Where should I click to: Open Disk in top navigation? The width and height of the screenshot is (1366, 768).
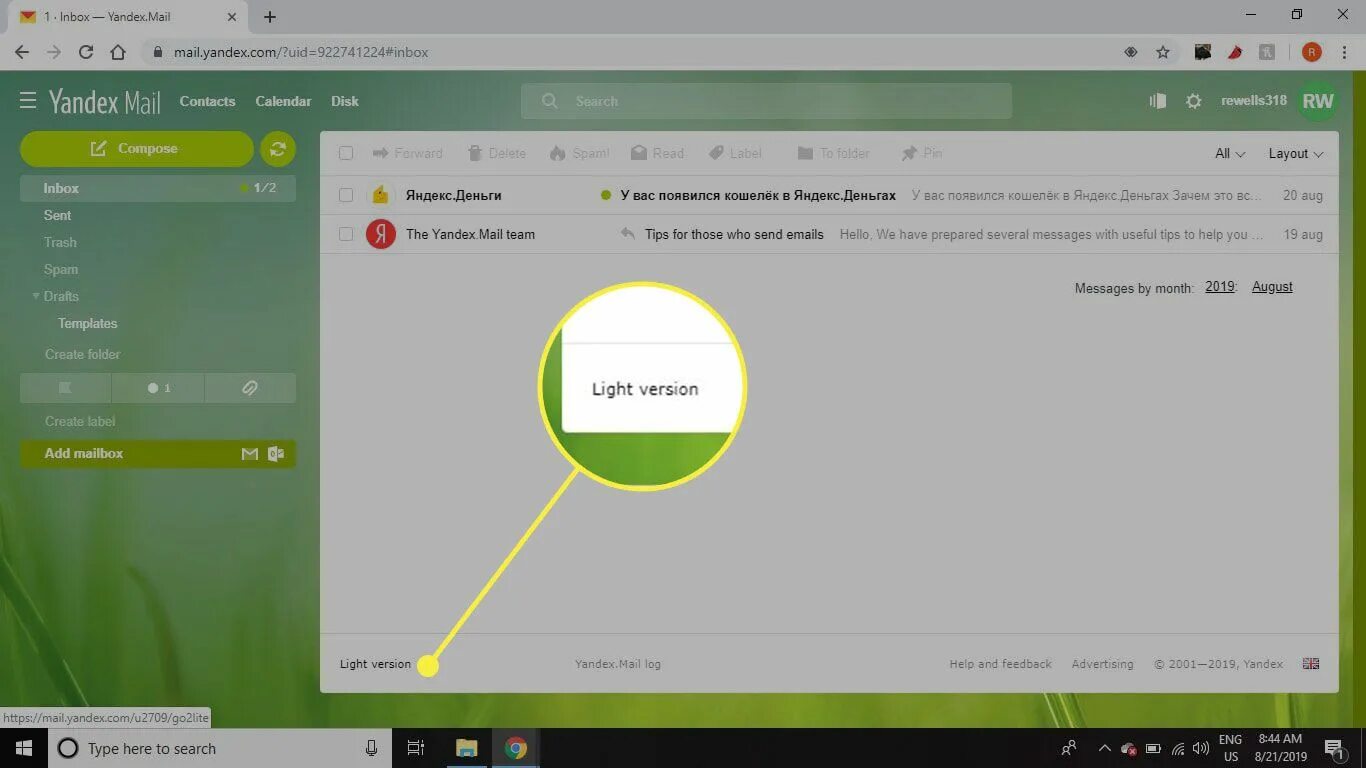[x=345, y=101]
